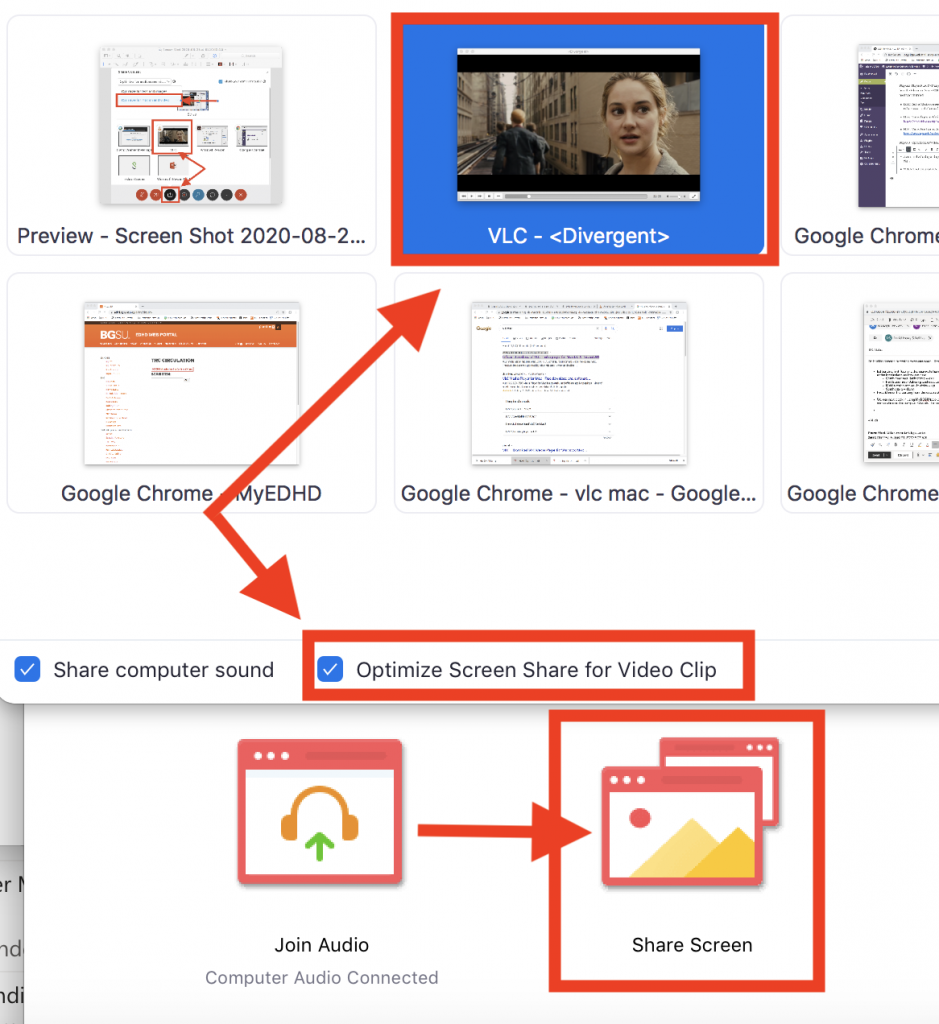
Task: Select the VLC Divergent window to share
Action: point(584,138)
